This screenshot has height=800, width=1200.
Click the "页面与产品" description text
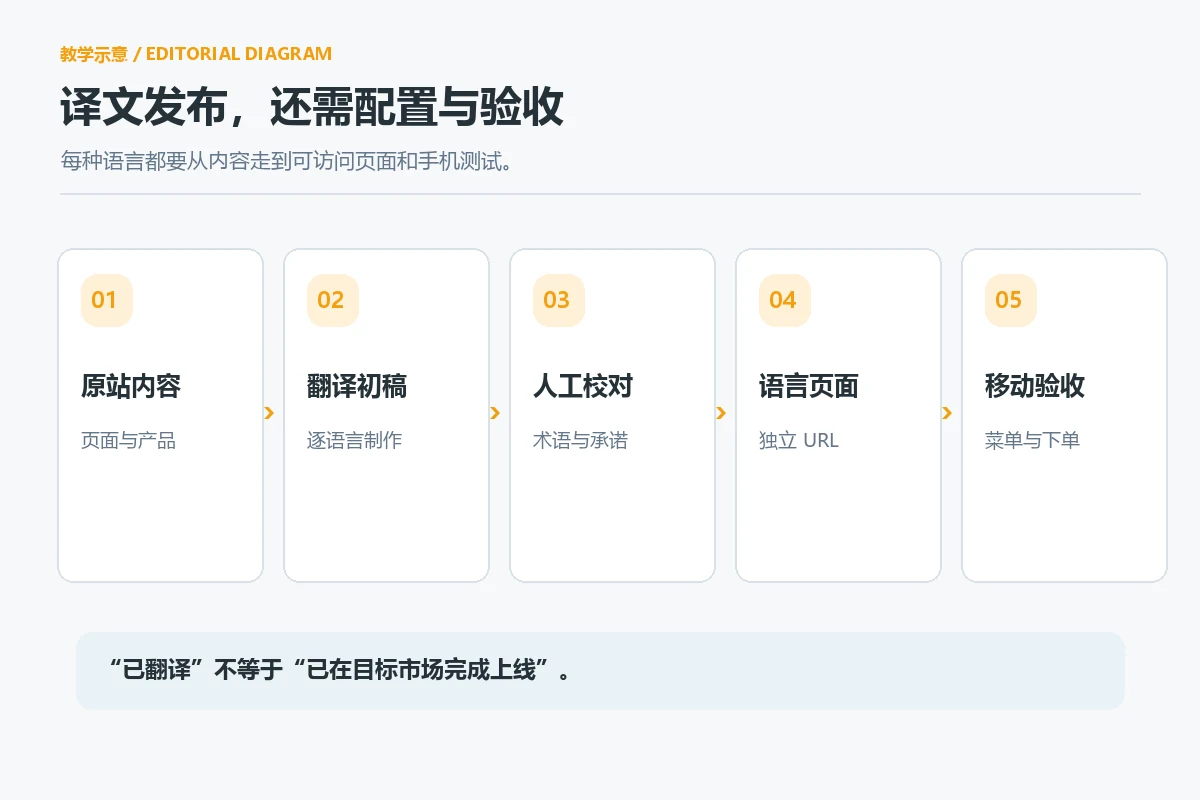pos(129,440)
